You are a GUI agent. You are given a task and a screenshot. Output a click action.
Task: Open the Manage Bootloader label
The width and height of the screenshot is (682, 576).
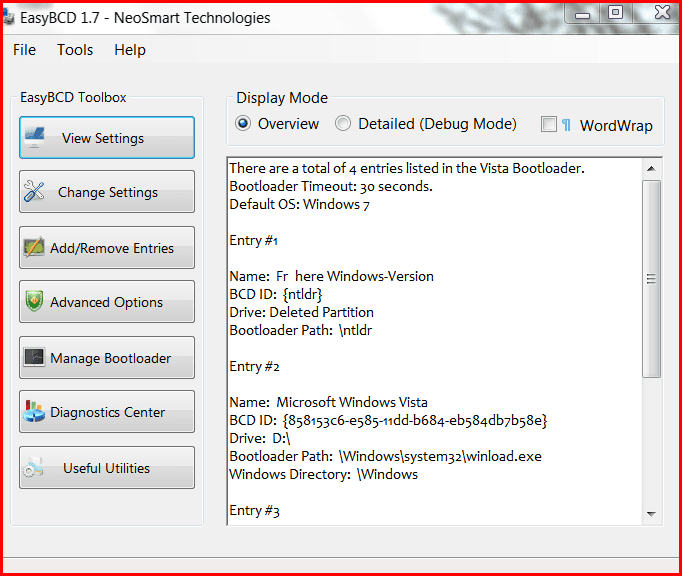tap(110, 358)
